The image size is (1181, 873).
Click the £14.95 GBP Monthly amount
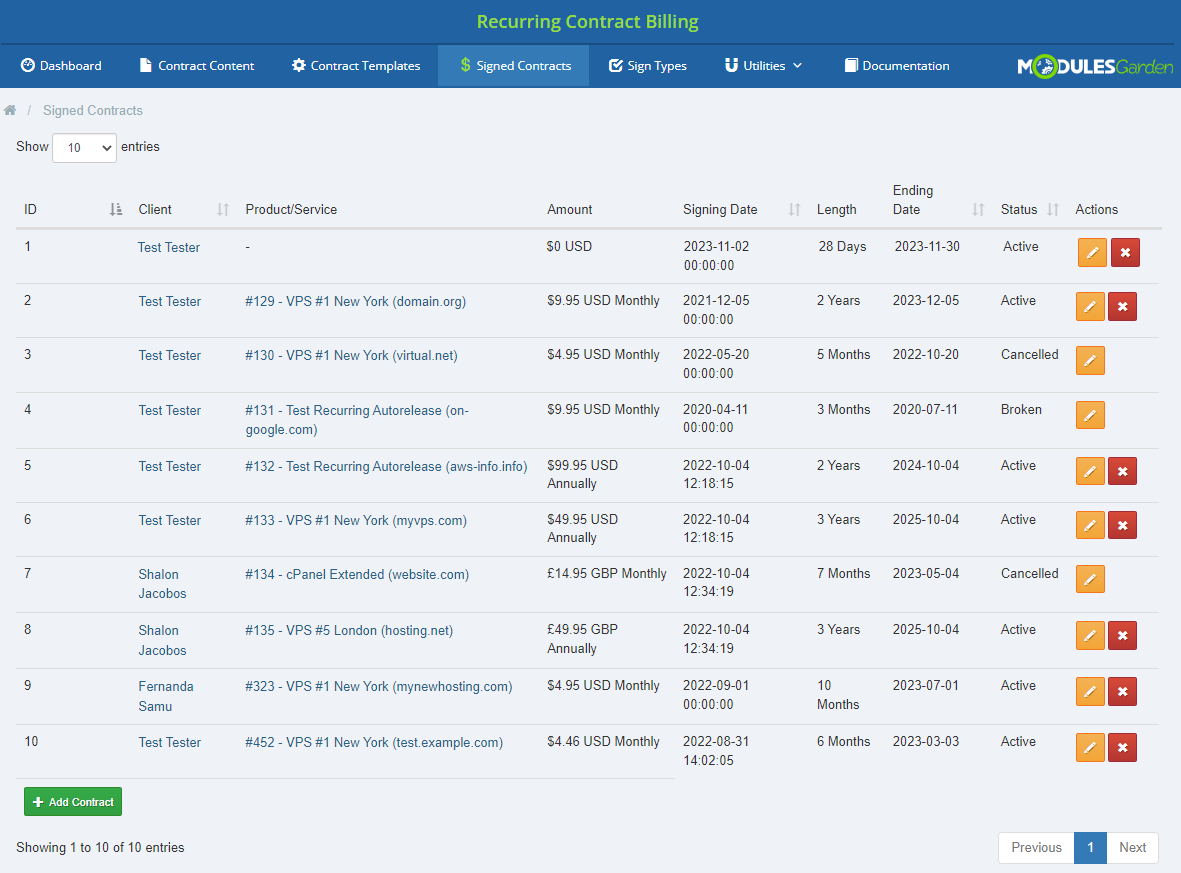pos(606,574)
